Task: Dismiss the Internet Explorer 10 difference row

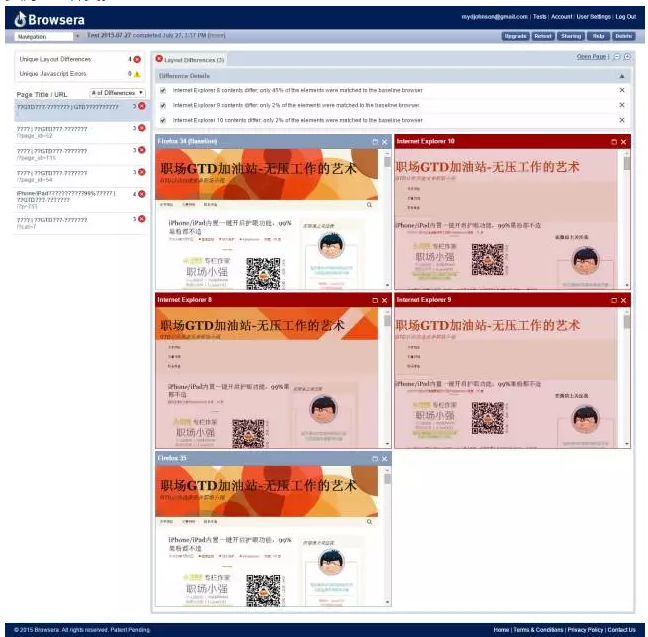Action: 622,120
